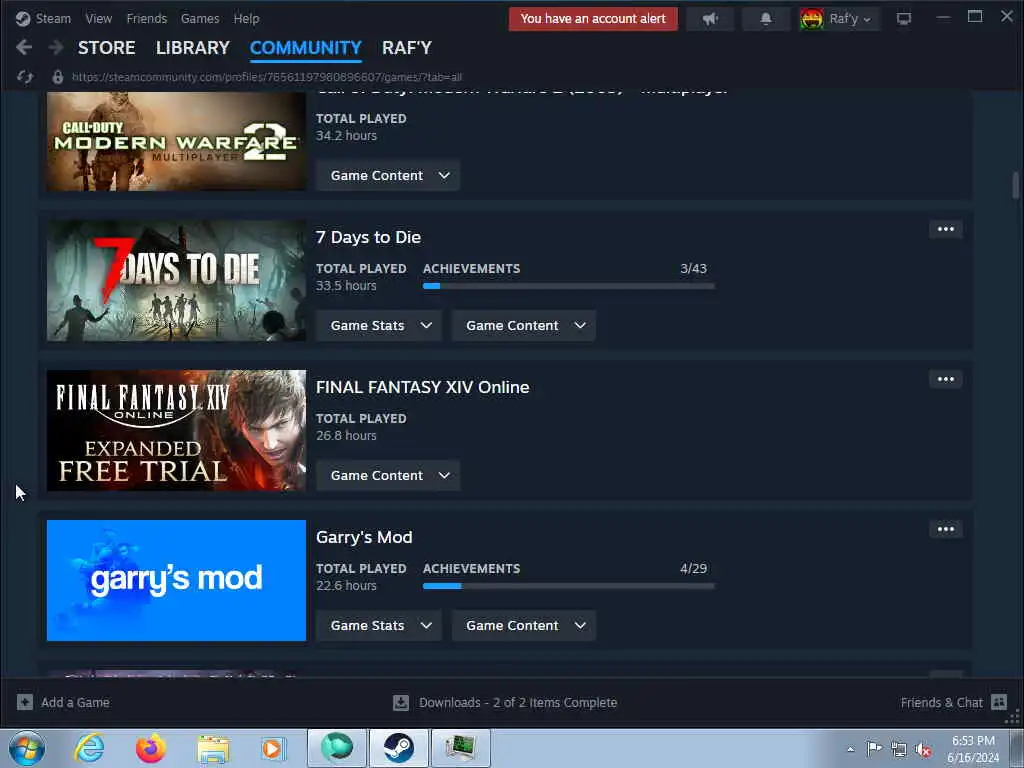Click 7 Days to Die achievements progress bar
Screen dimensions: 1024x768
pos(569,286)
